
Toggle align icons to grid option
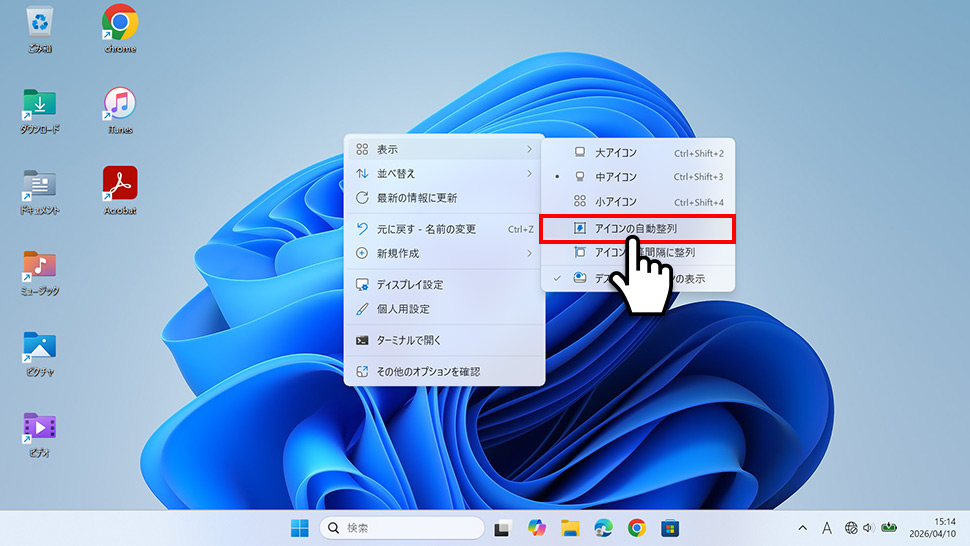pos(638,252)
